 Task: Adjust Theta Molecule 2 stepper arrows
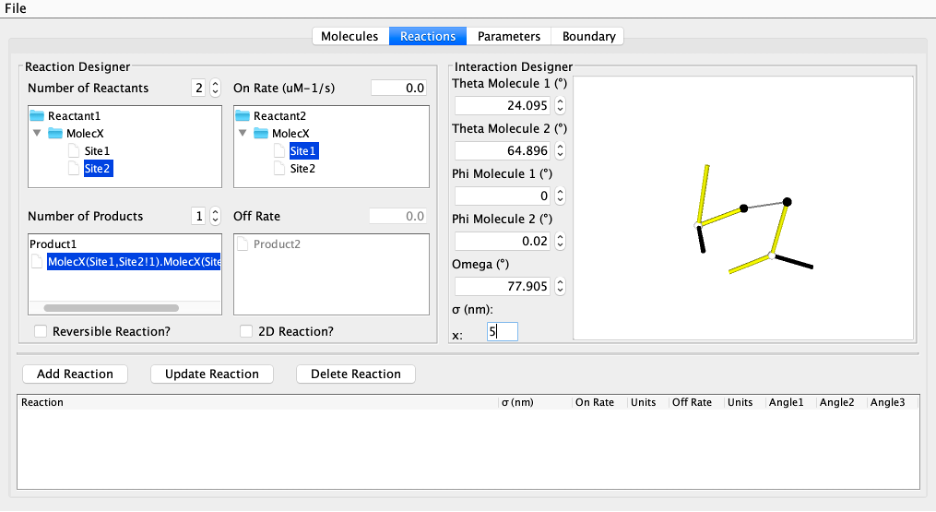pos(560,150)
